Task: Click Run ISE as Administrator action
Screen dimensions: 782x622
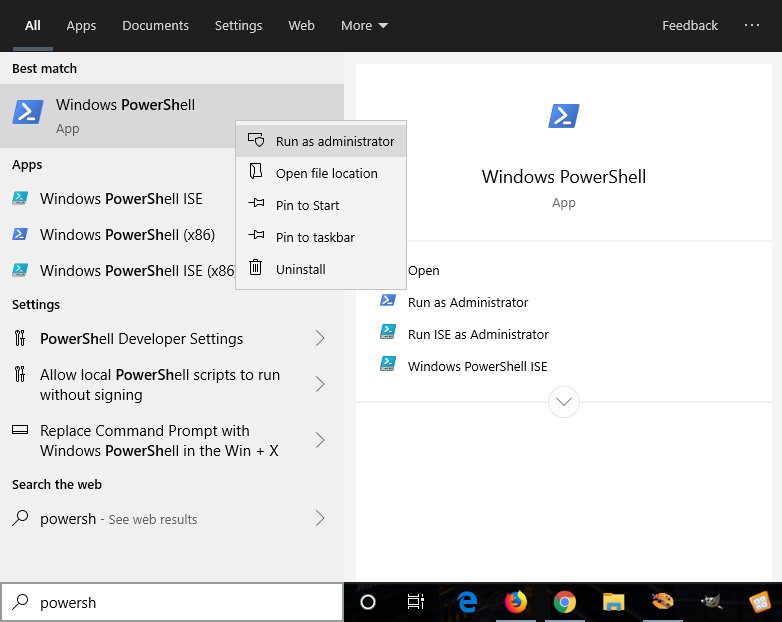Action: tap(478, 334)
